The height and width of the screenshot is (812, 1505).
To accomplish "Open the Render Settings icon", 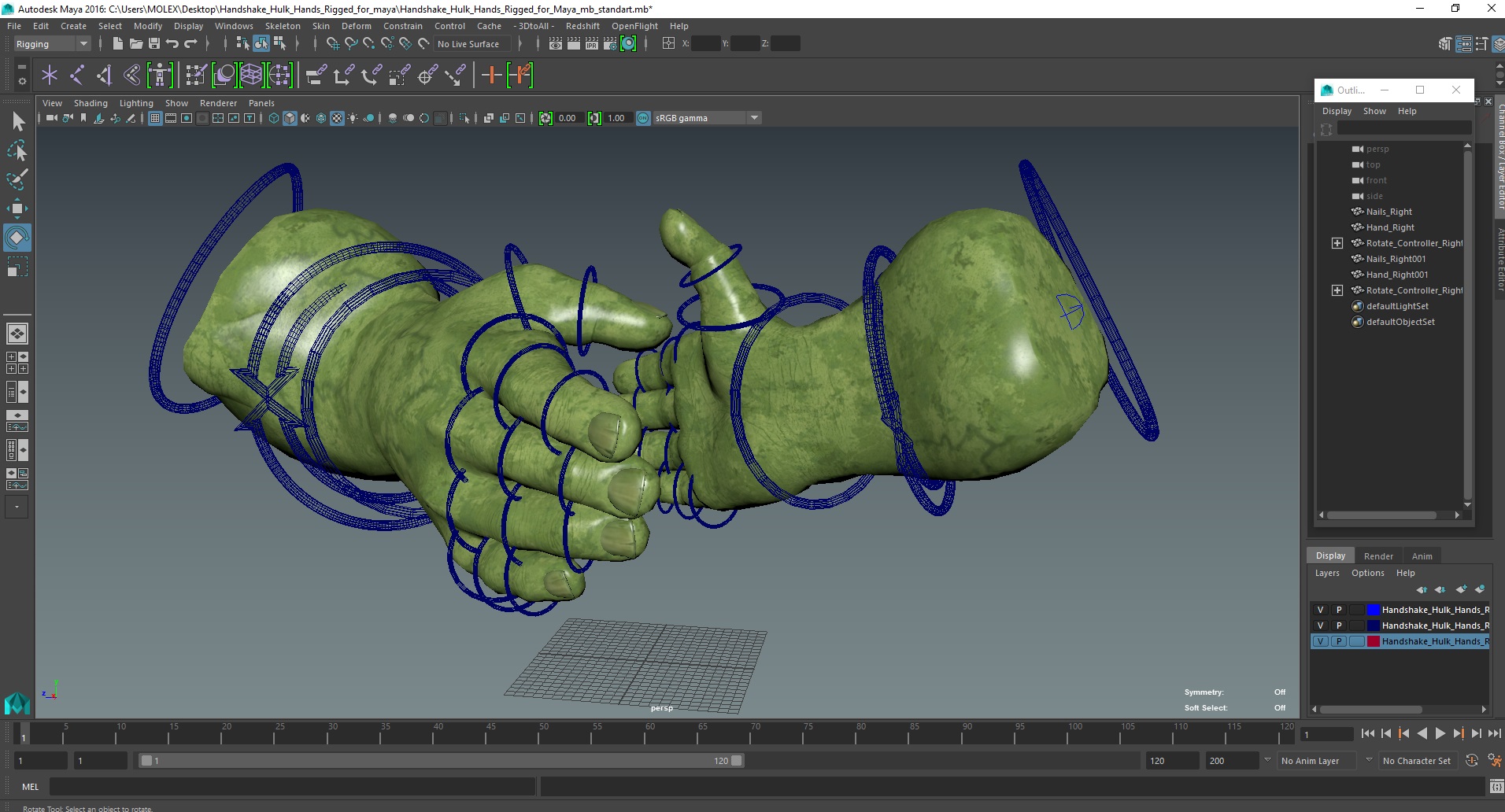I will pyautogui.click(x=610, y=43).
